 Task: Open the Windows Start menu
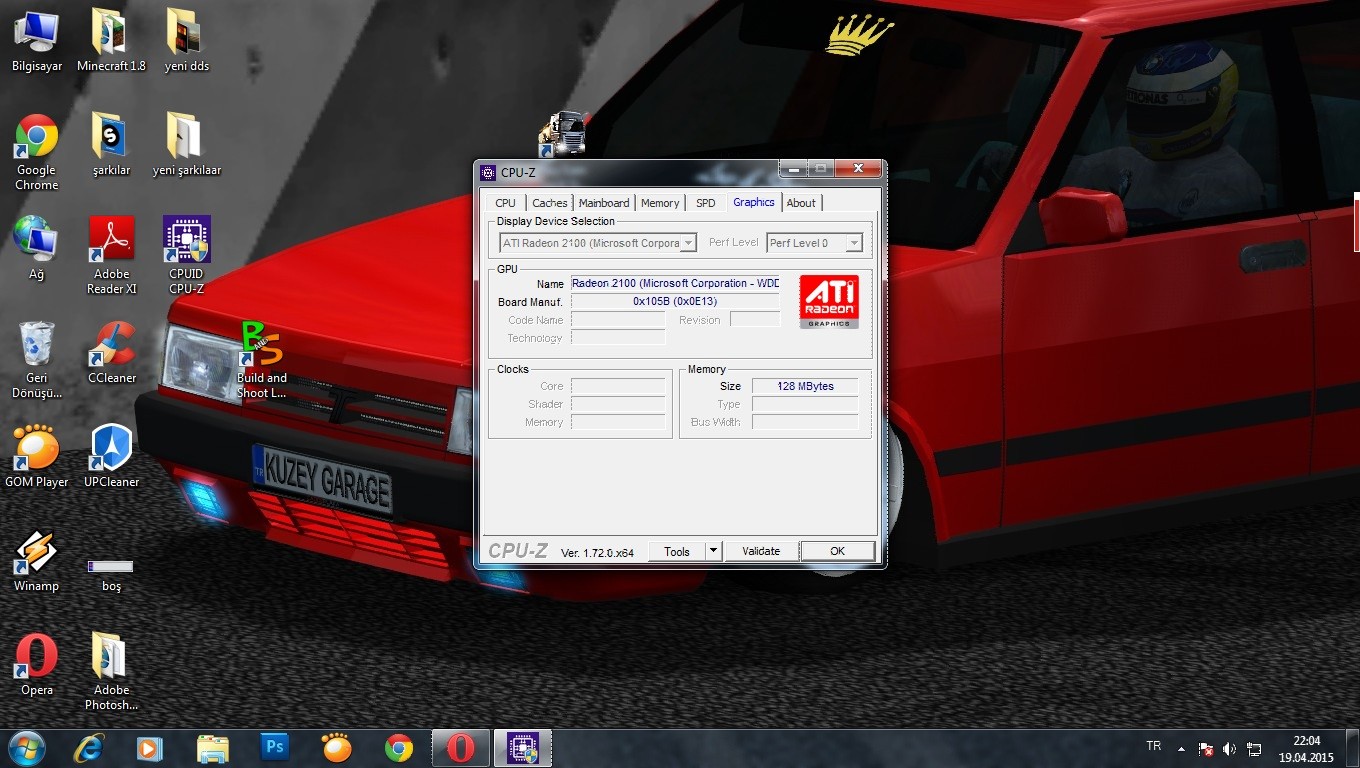27,748
